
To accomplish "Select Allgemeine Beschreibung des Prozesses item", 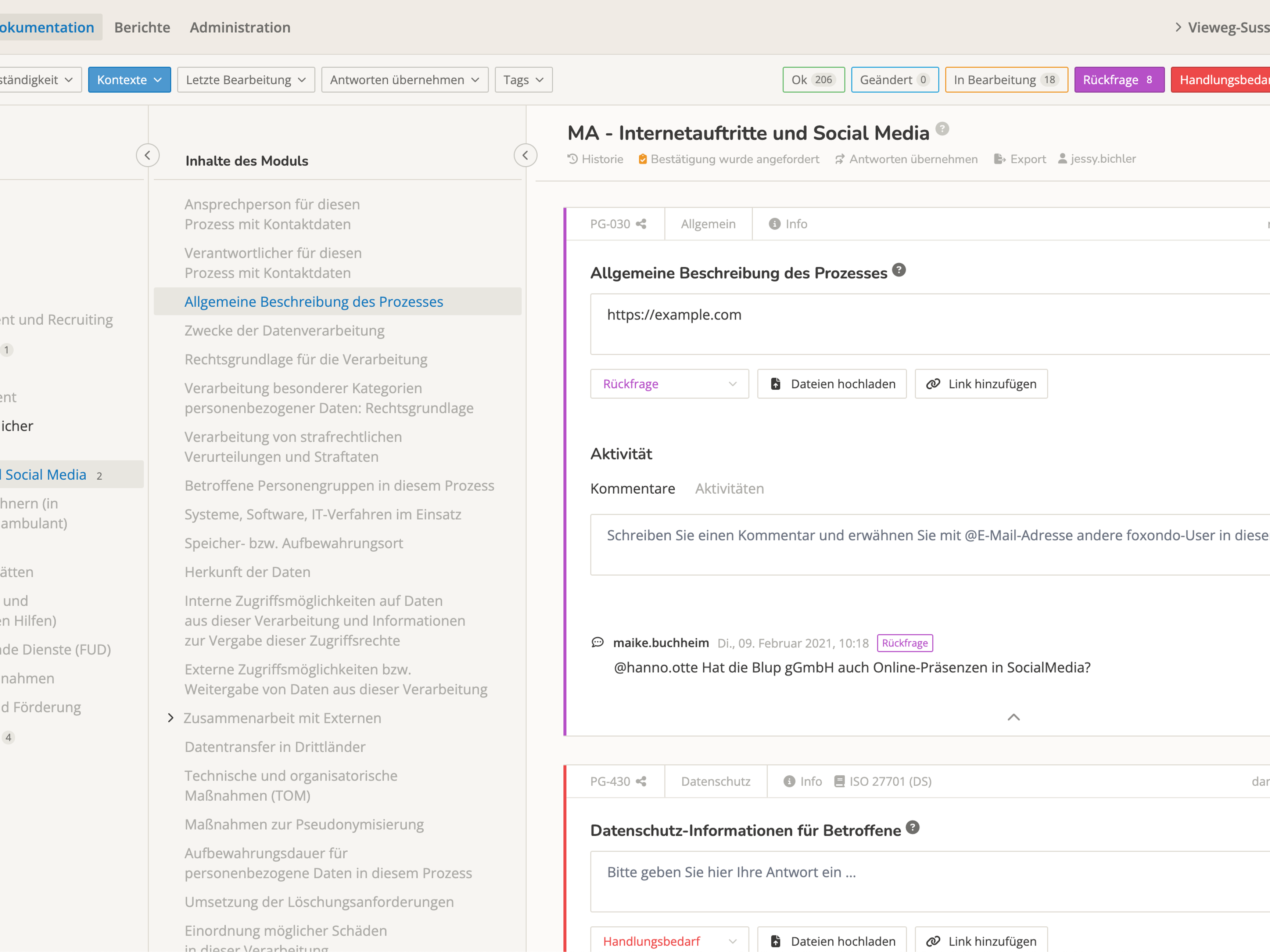I will click(x=338, y=301).
